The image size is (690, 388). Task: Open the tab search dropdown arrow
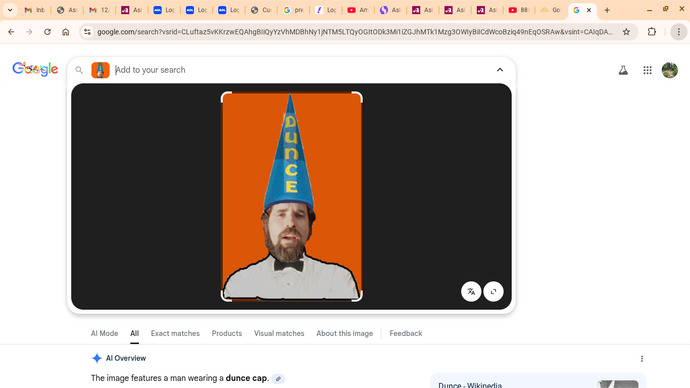(x=10, y=10)
